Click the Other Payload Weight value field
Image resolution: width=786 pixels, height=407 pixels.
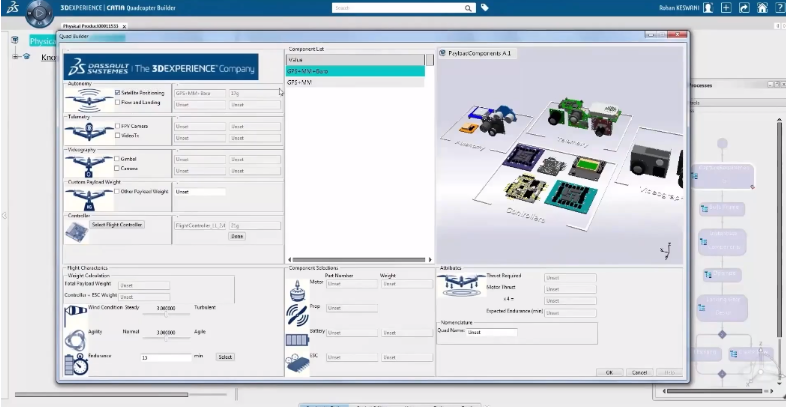tap(200, 192)
